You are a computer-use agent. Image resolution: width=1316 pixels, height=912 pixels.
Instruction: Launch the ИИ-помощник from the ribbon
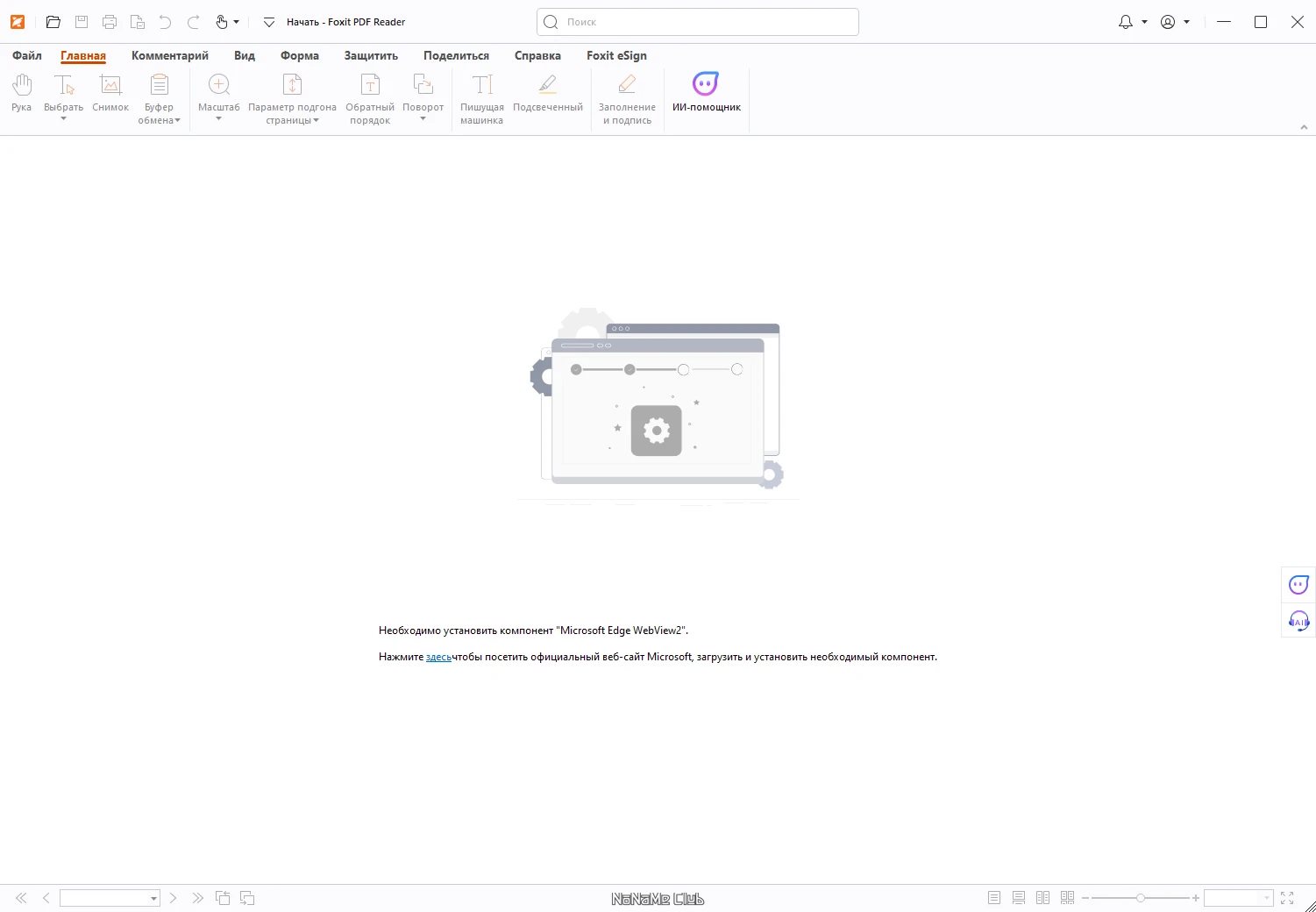point(707,94)
